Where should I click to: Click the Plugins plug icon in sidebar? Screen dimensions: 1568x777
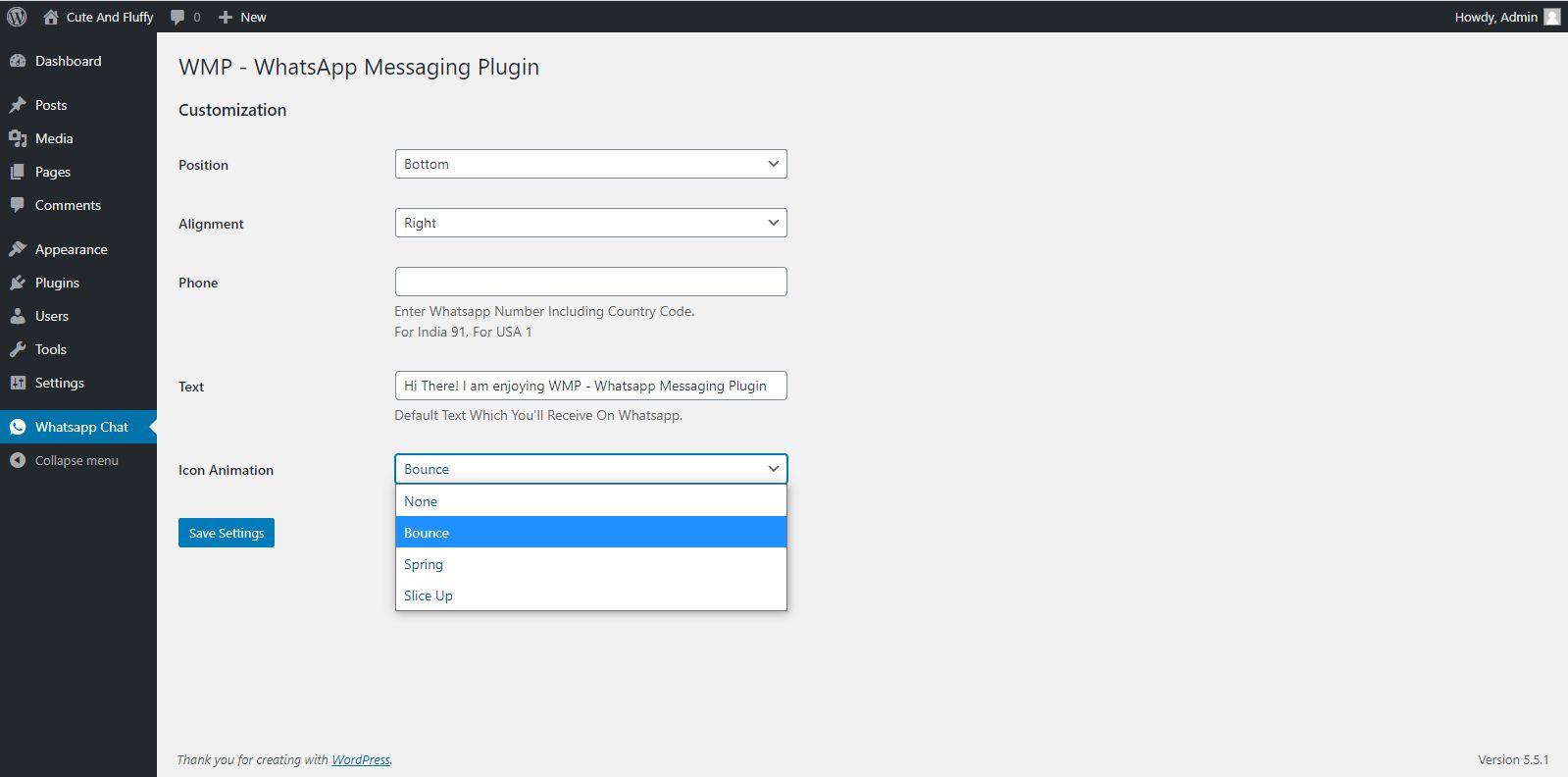tap(18, 283)
